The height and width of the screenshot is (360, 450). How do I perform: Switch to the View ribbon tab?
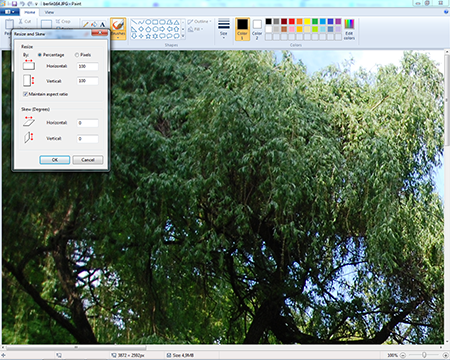pyautogui.click(x=49, y=12)
